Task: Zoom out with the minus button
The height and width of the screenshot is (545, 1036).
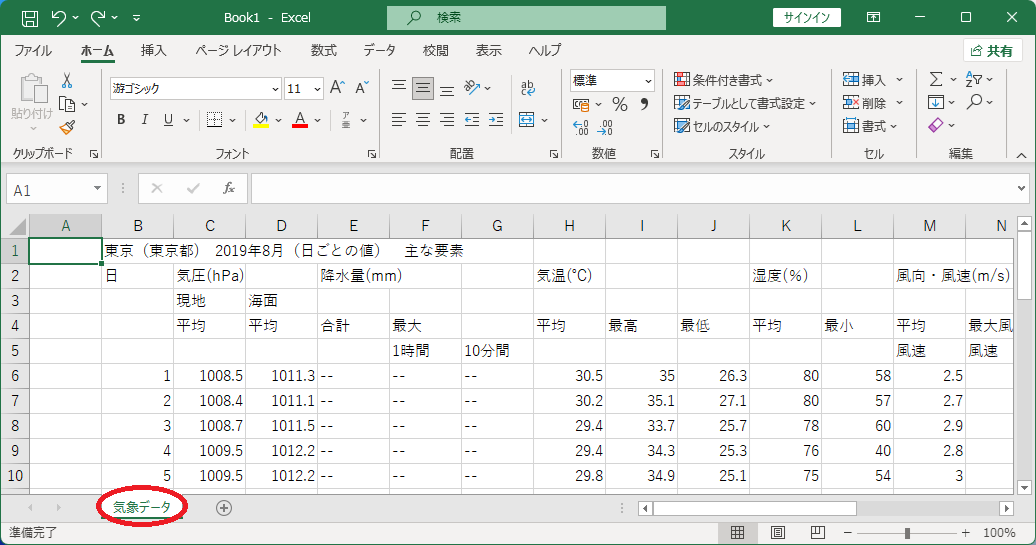Action: click(x=848, y=532)
